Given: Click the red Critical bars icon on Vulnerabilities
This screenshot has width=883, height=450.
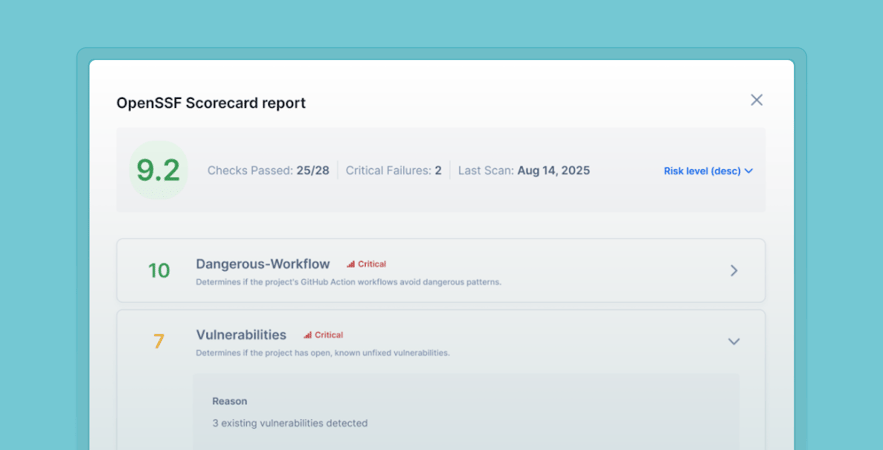Looking at the screenshot, I should tap(308, 336).
